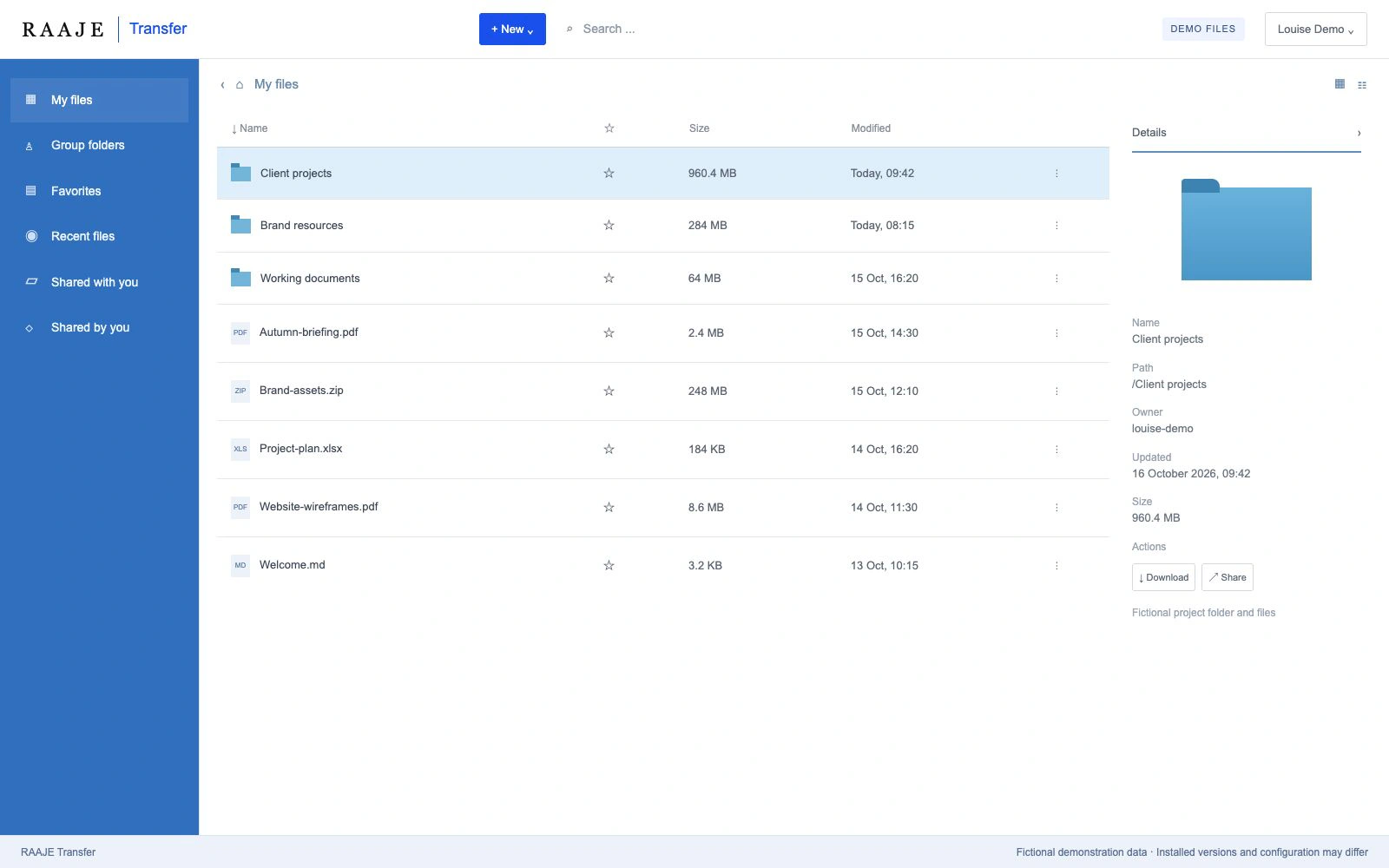1389x868 pixels.
Task: Switch to list view icon
Action: tap(1362, 85)
